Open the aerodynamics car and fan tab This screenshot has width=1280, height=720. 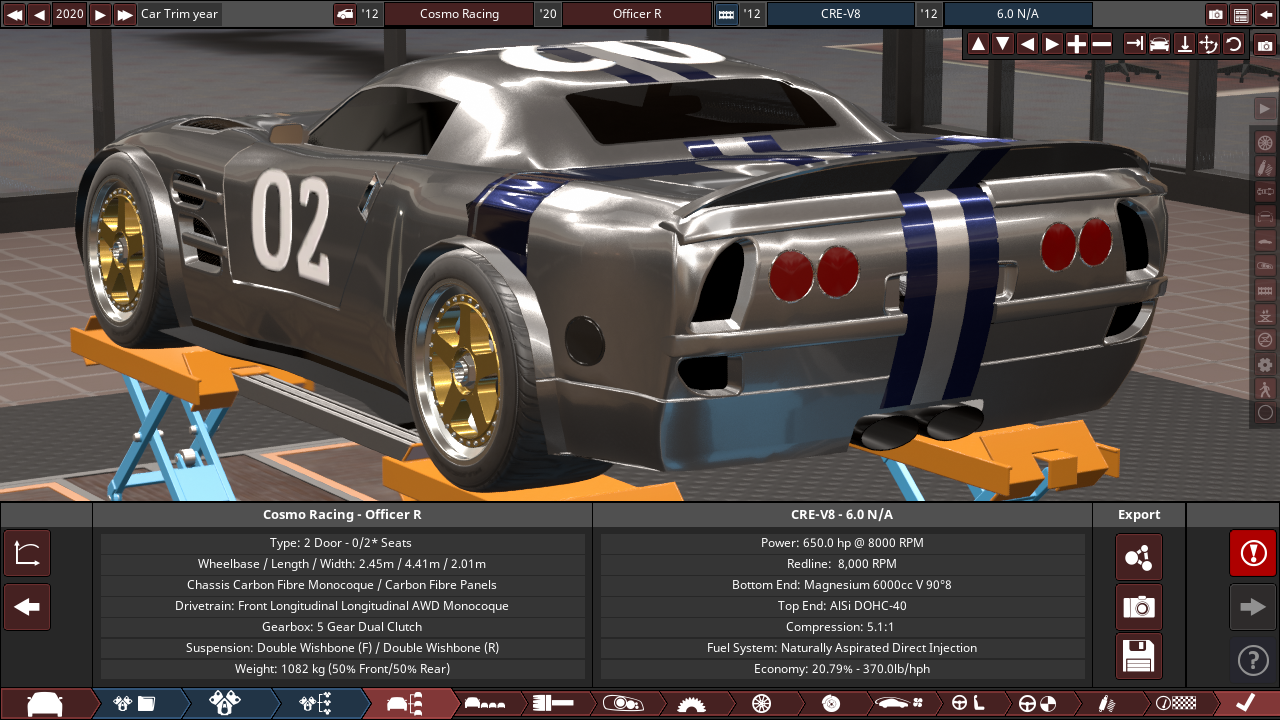[899, 704]
